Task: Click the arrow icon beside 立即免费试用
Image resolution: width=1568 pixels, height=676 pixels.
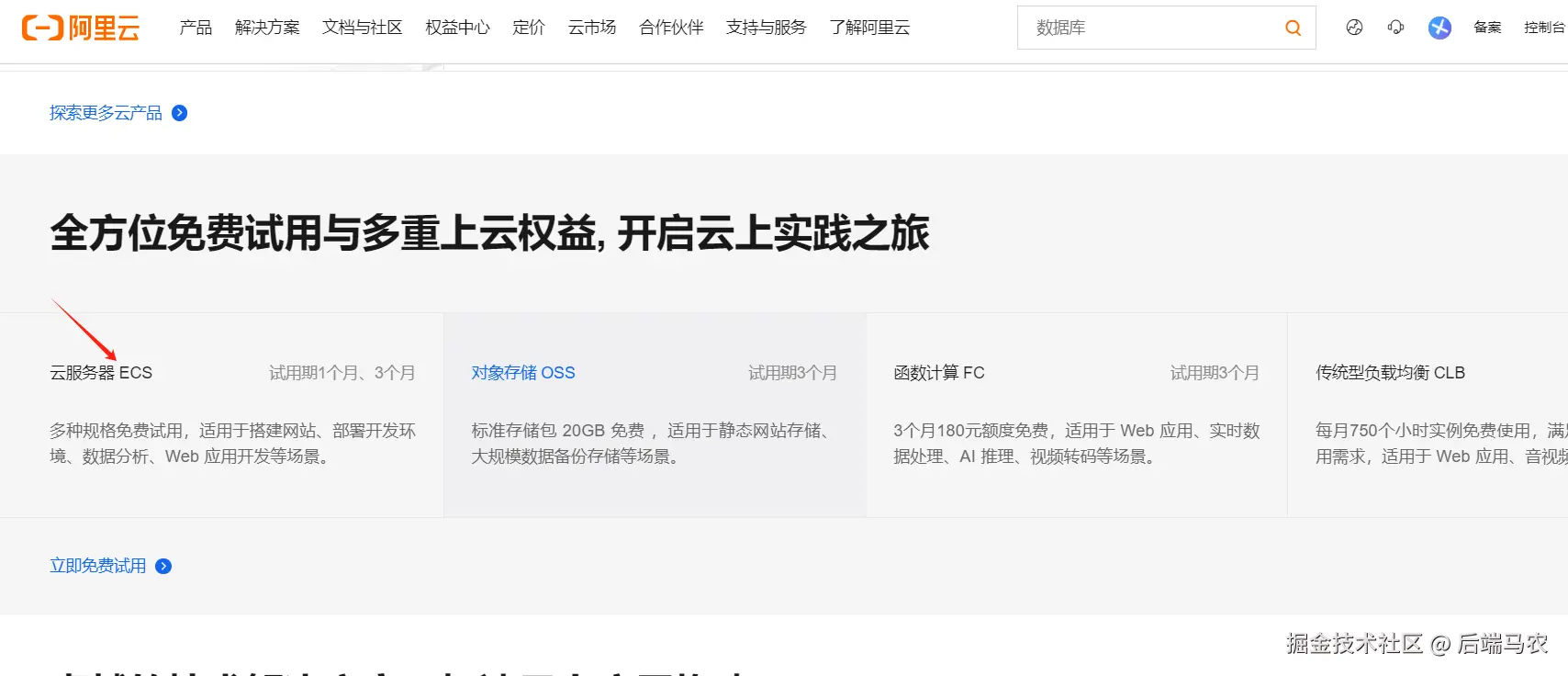Action: pos(163,566)
